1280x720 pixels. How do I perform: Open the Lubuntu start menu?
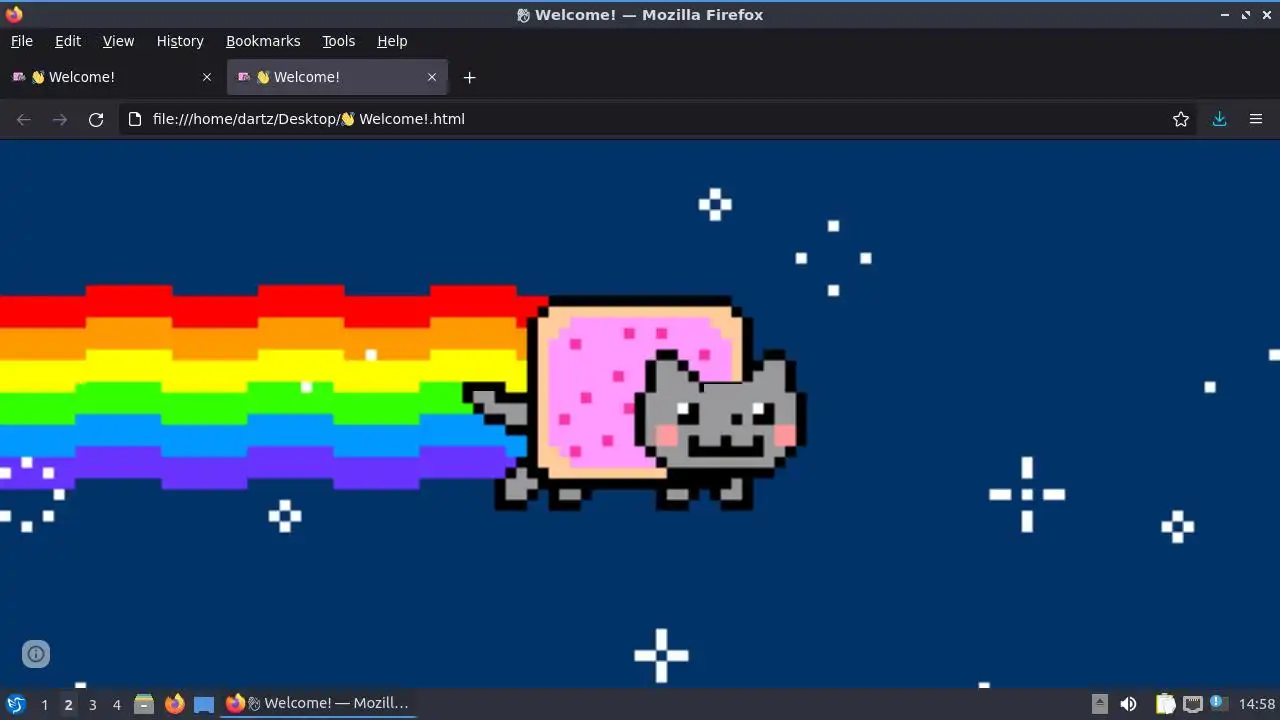pyautogui.click(x=15, y=704)
